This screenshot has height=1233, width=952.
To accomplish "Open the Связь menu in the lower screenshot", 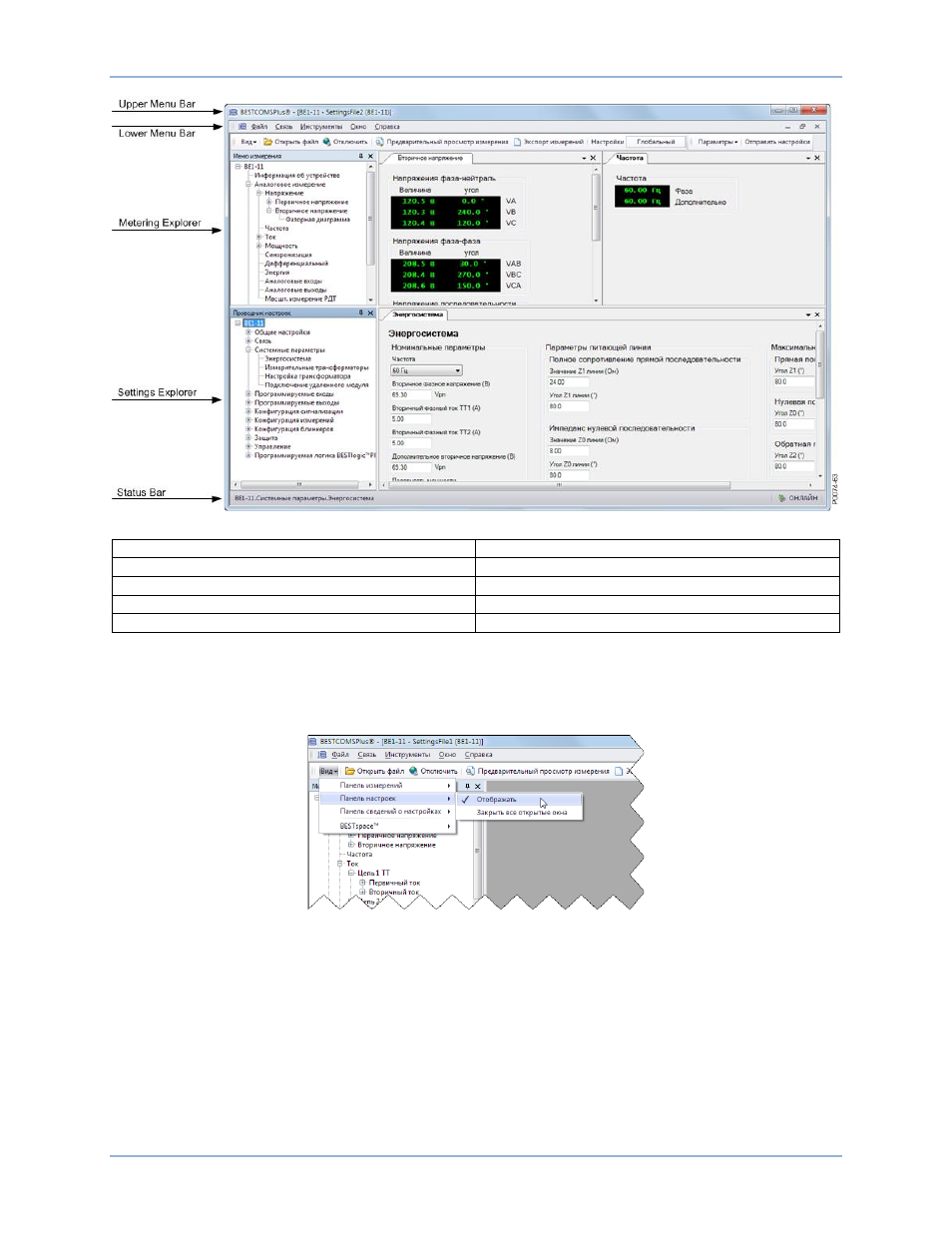I will pyautogui.click(x=367, y=755).
